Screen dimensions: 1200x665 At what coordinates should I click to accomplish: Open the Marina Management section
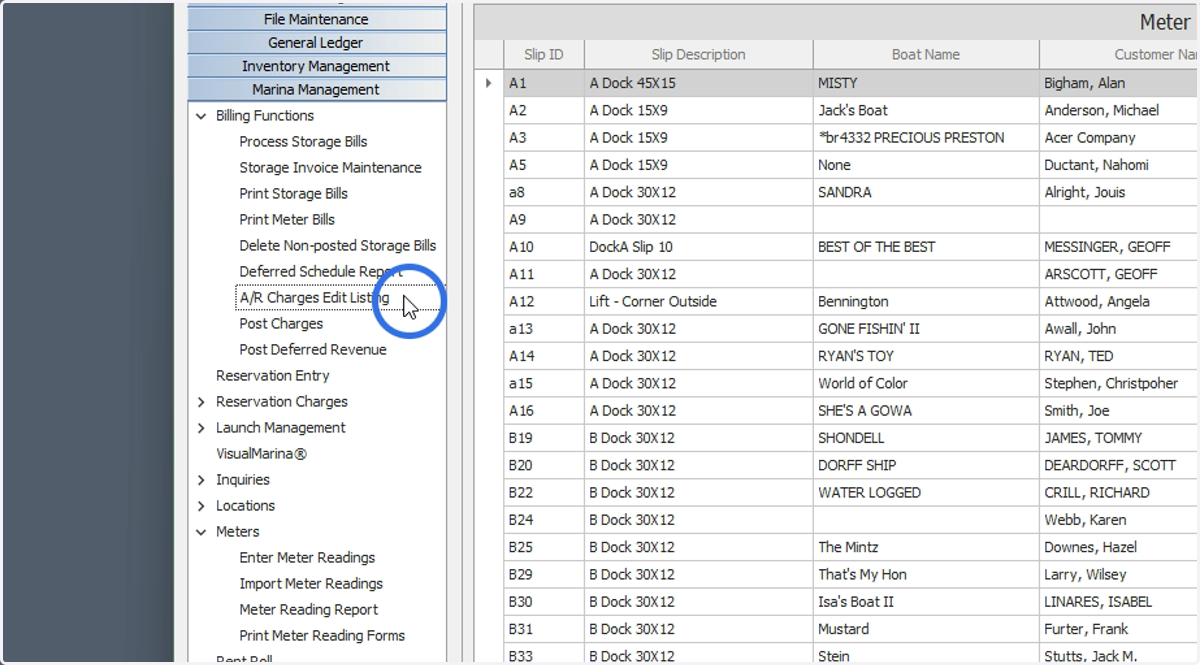(316, 89)
